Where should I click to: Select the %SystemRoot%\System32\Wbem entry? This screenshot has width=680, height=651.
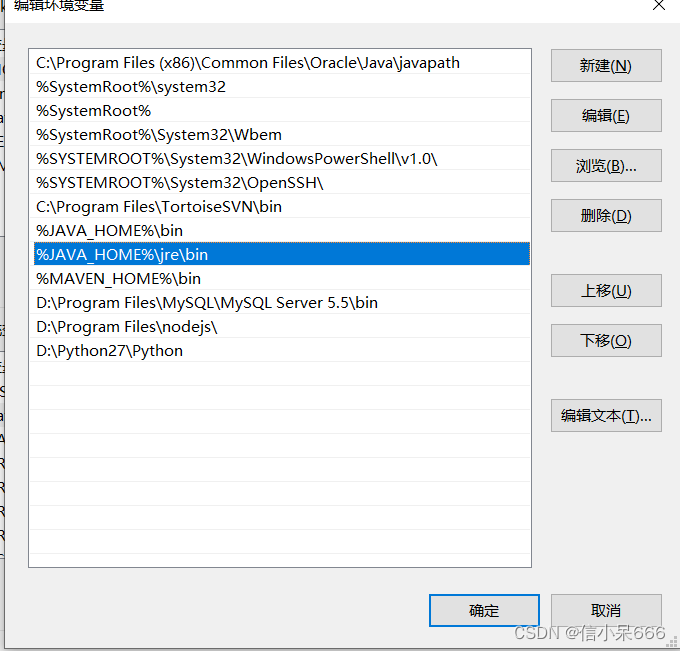pyautogui.click(x=281, y=134)
